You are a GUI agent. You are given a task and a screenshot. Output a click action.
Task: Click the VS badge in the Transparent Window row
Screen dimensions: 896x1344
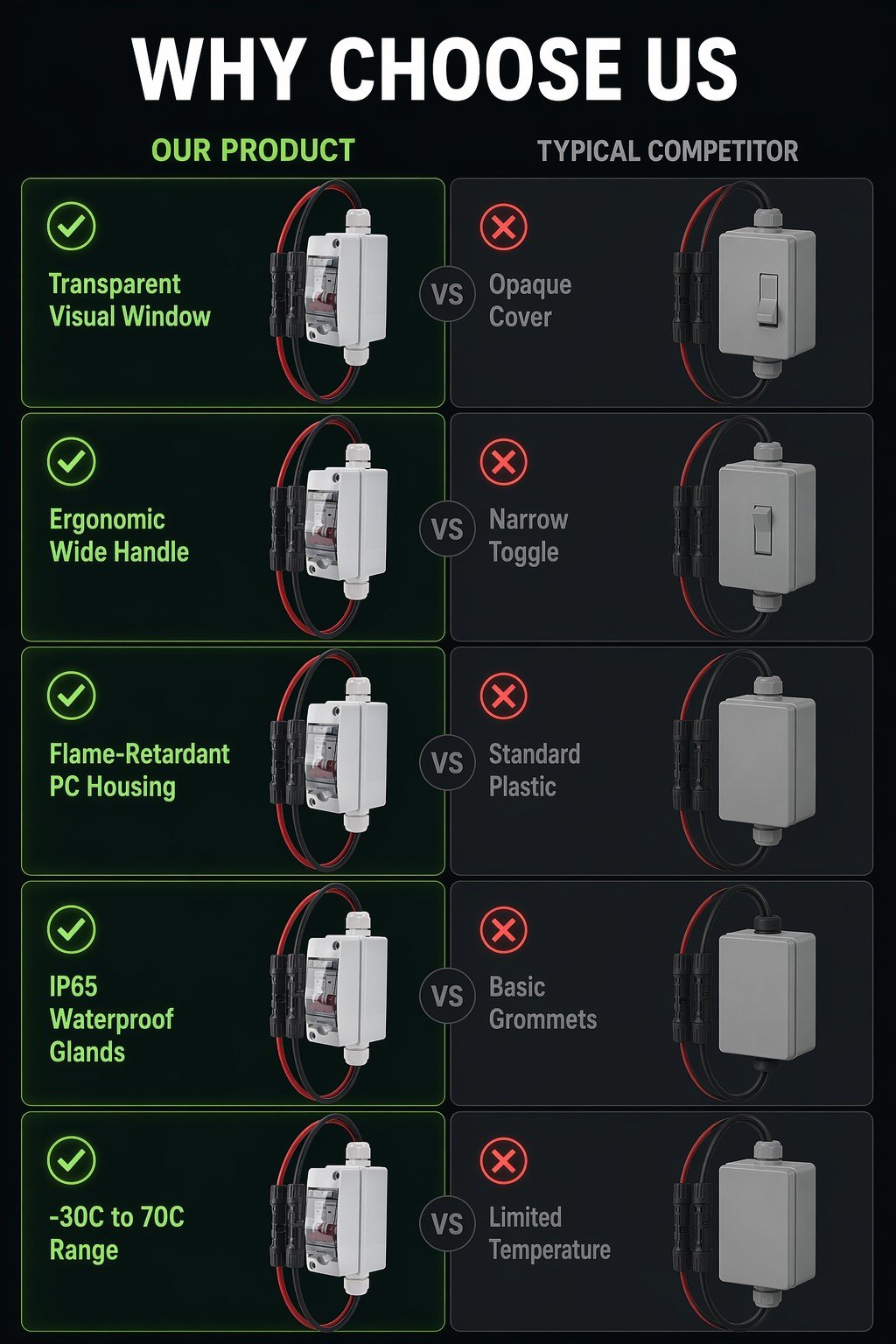[447, 295]
